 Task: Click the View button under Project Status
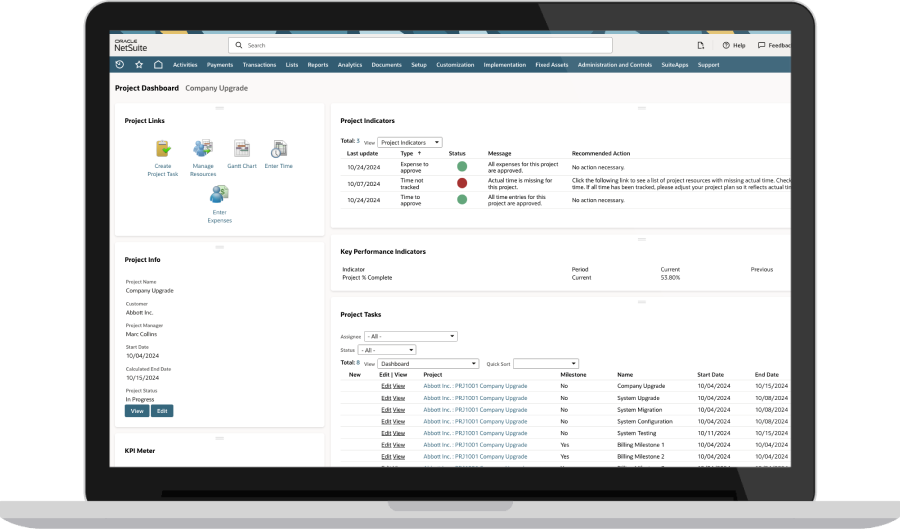pos(137,411)
